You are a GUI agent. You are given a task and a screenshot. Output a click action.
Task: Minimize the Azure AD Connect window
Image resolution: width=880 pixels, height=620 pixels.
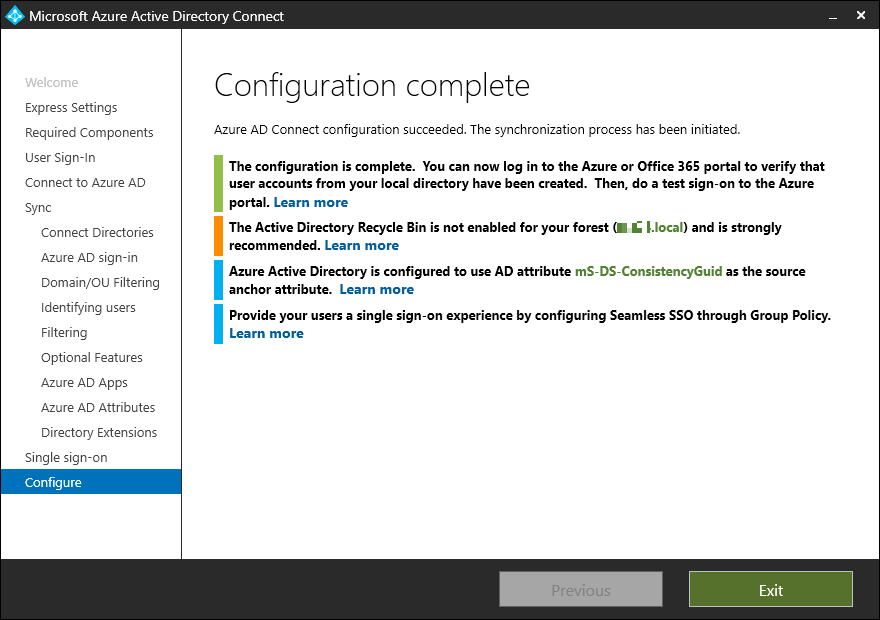831,16
